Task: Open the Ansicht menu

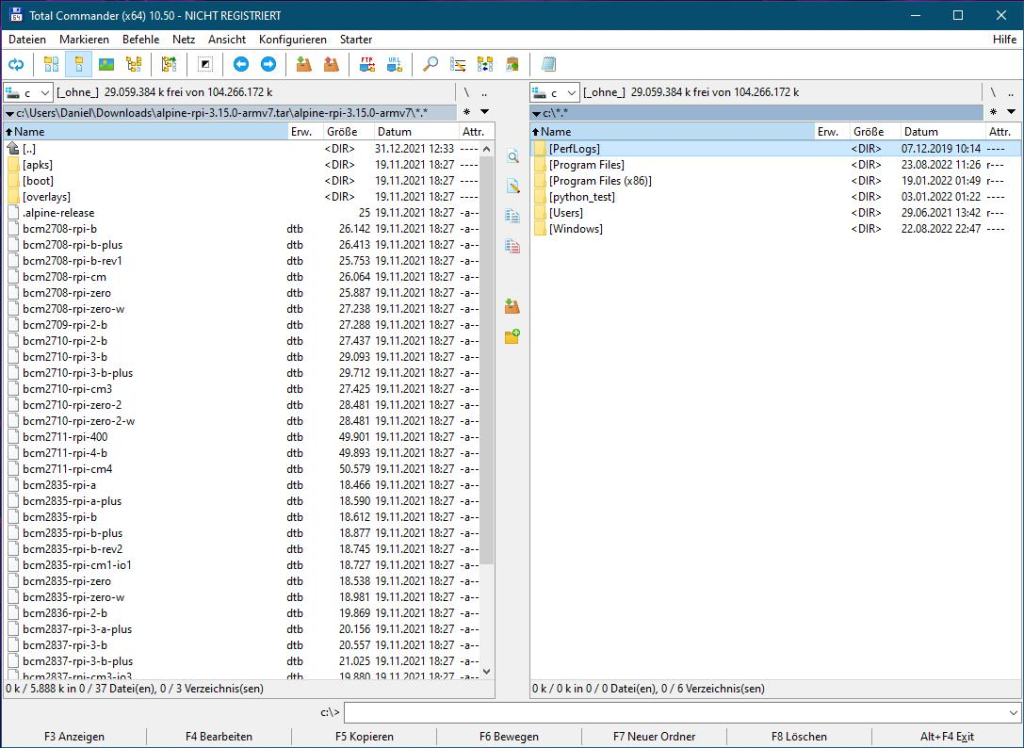Action: (227, 39)
